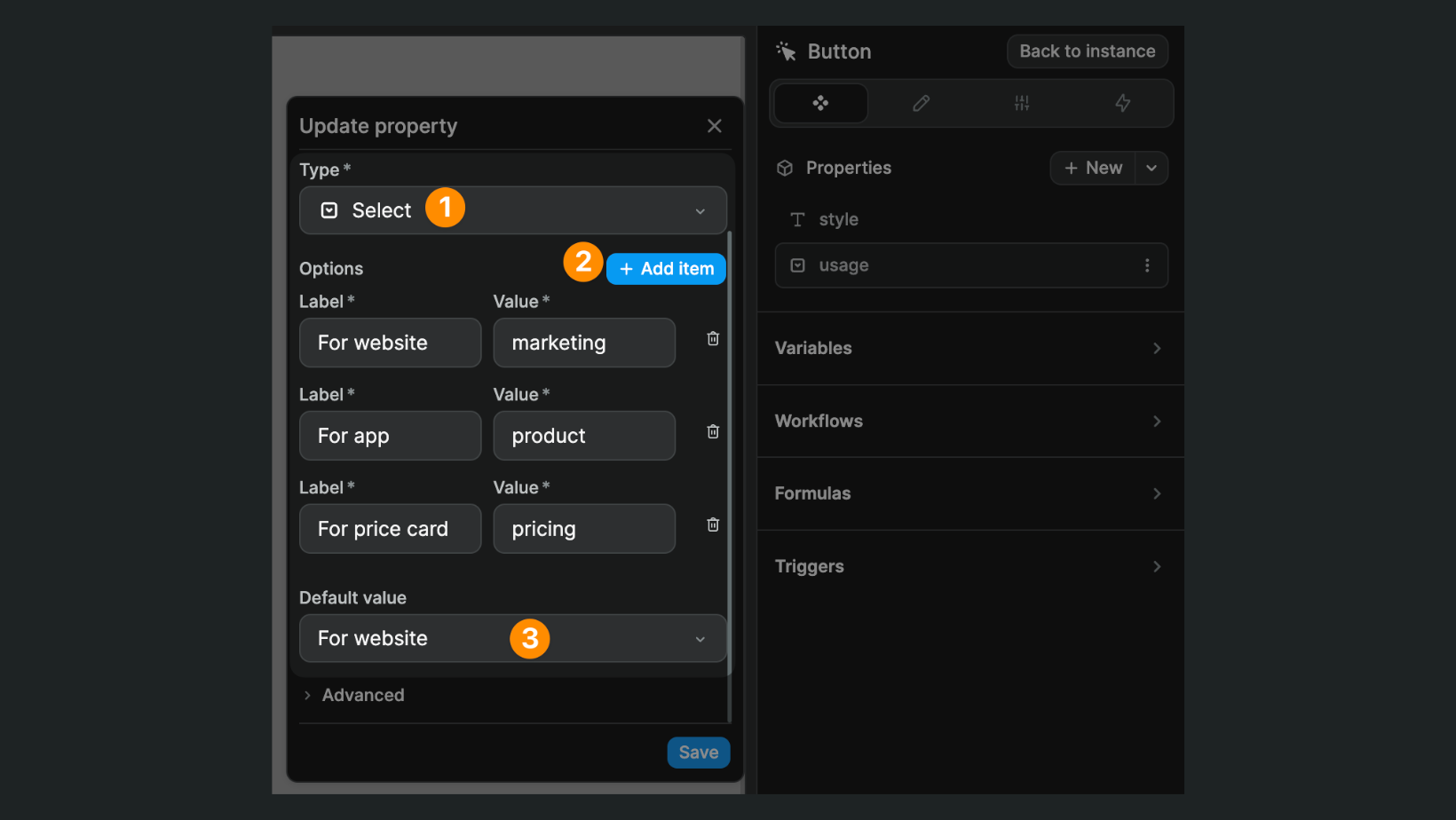Select the components tab icon in right panel
1456x820 pixels.
pos(819,103)
